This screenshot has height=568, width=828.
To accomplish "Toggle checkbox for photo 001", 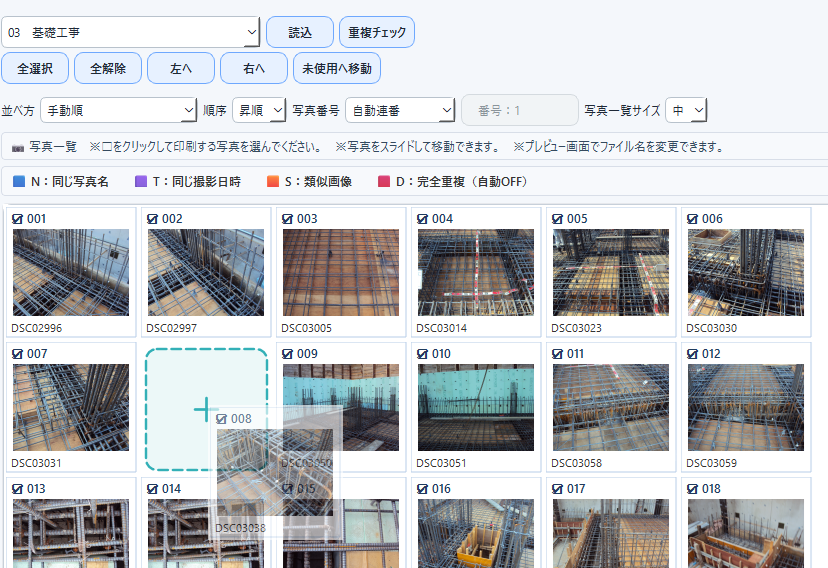I will [x=17, y=219].
